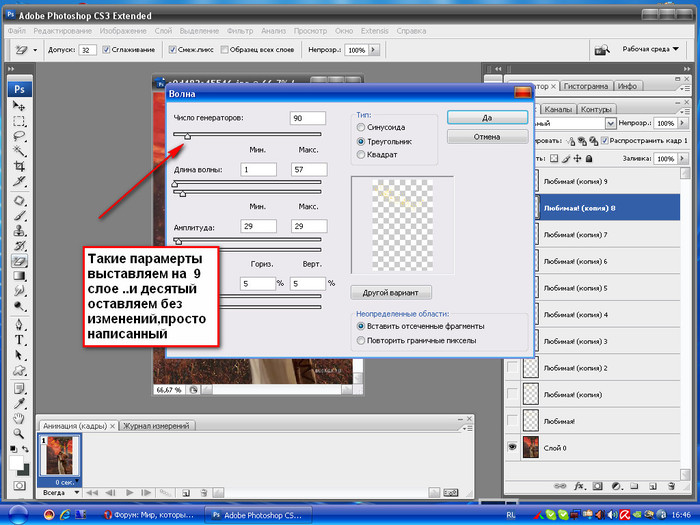
Task: Open frame delay 0 сек. dropdown
Action: pyautogui.click(x=77, y=482)
